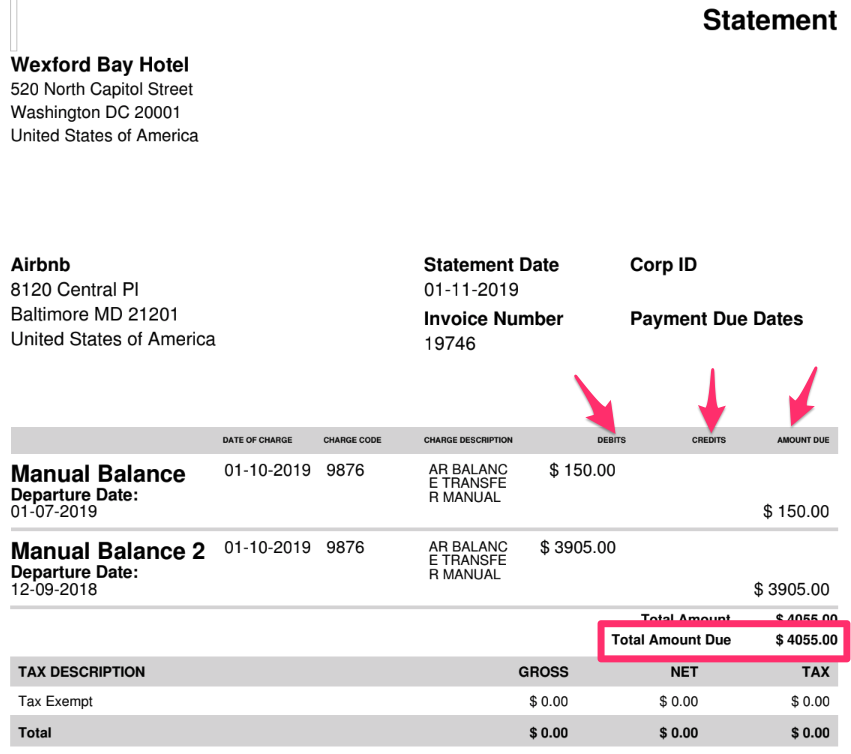Click TAX DESCRIPTION header
The width and height of the screenshot is (851, 754).
click(x=81, y=672)
